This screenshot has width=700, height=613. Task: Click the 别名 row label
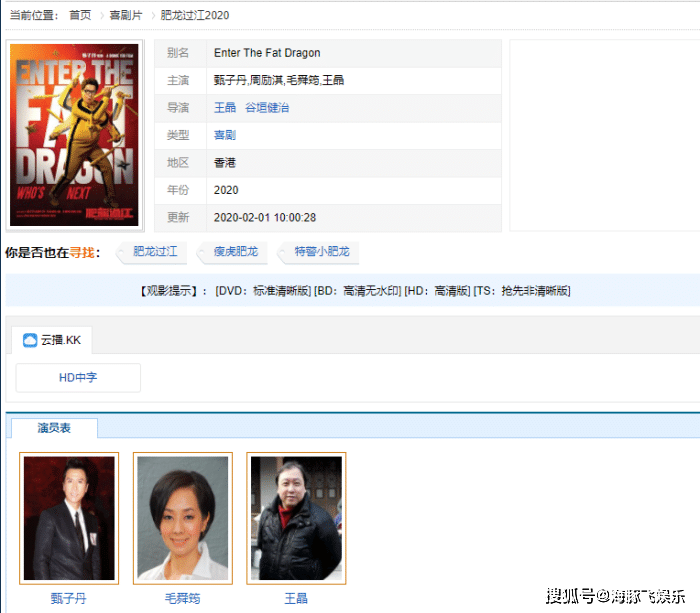pos(178,53)
